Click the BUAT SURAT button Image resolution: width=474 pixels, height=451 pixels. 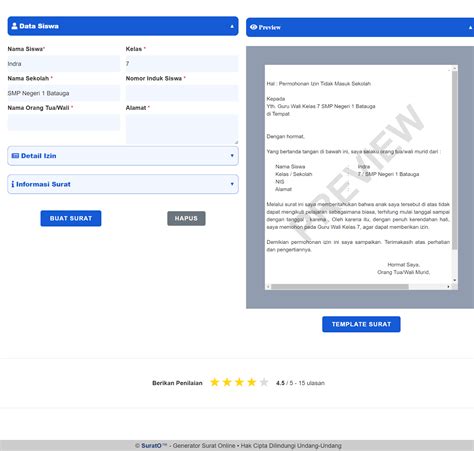(x=71, y=218)
